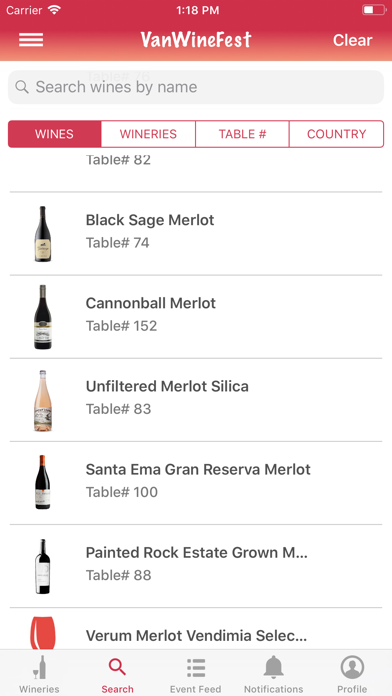392x696 pixels.
Task: Tap the VanWineFest title
Action: tap(196, 40)
